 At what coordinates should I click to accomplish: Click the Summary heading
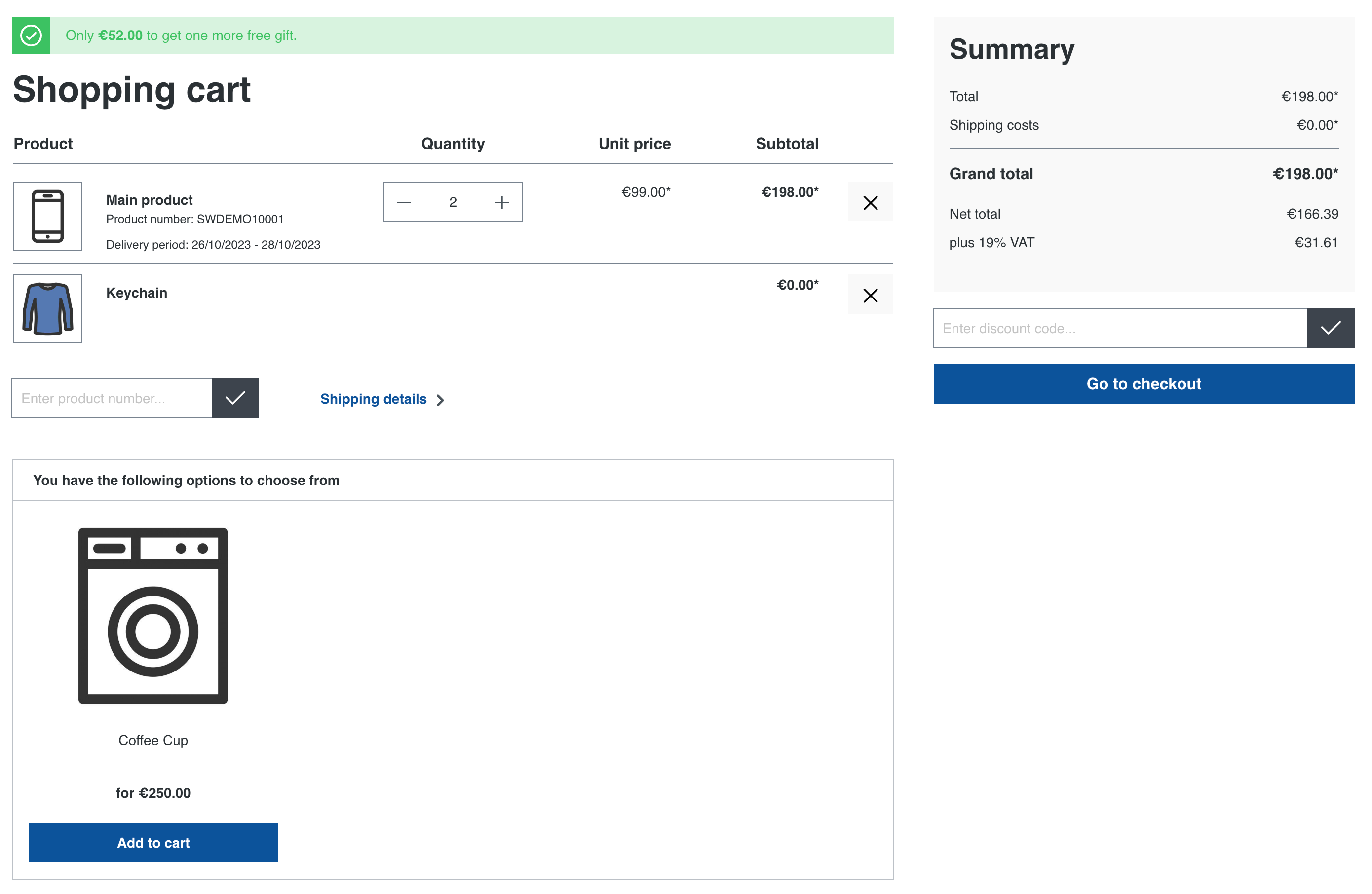(1012, 49)
